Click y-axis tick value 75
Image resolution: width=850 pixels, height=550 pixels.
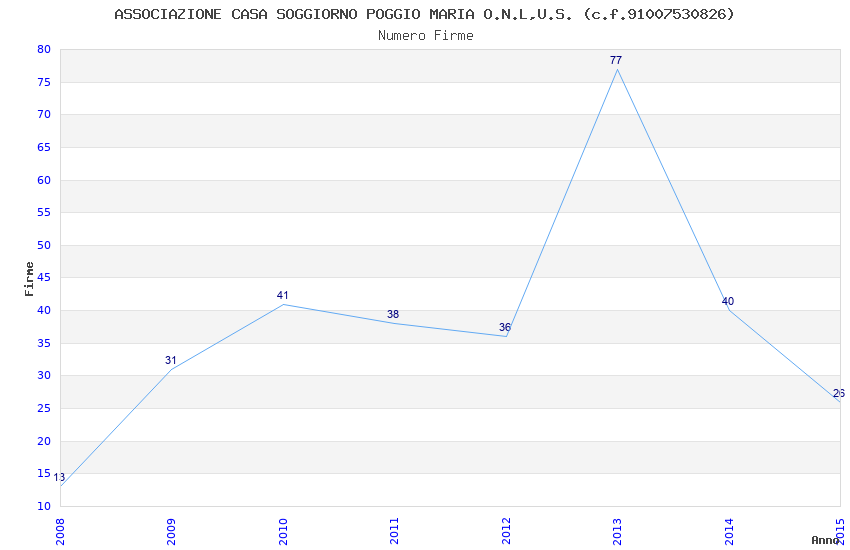[44, 82]
